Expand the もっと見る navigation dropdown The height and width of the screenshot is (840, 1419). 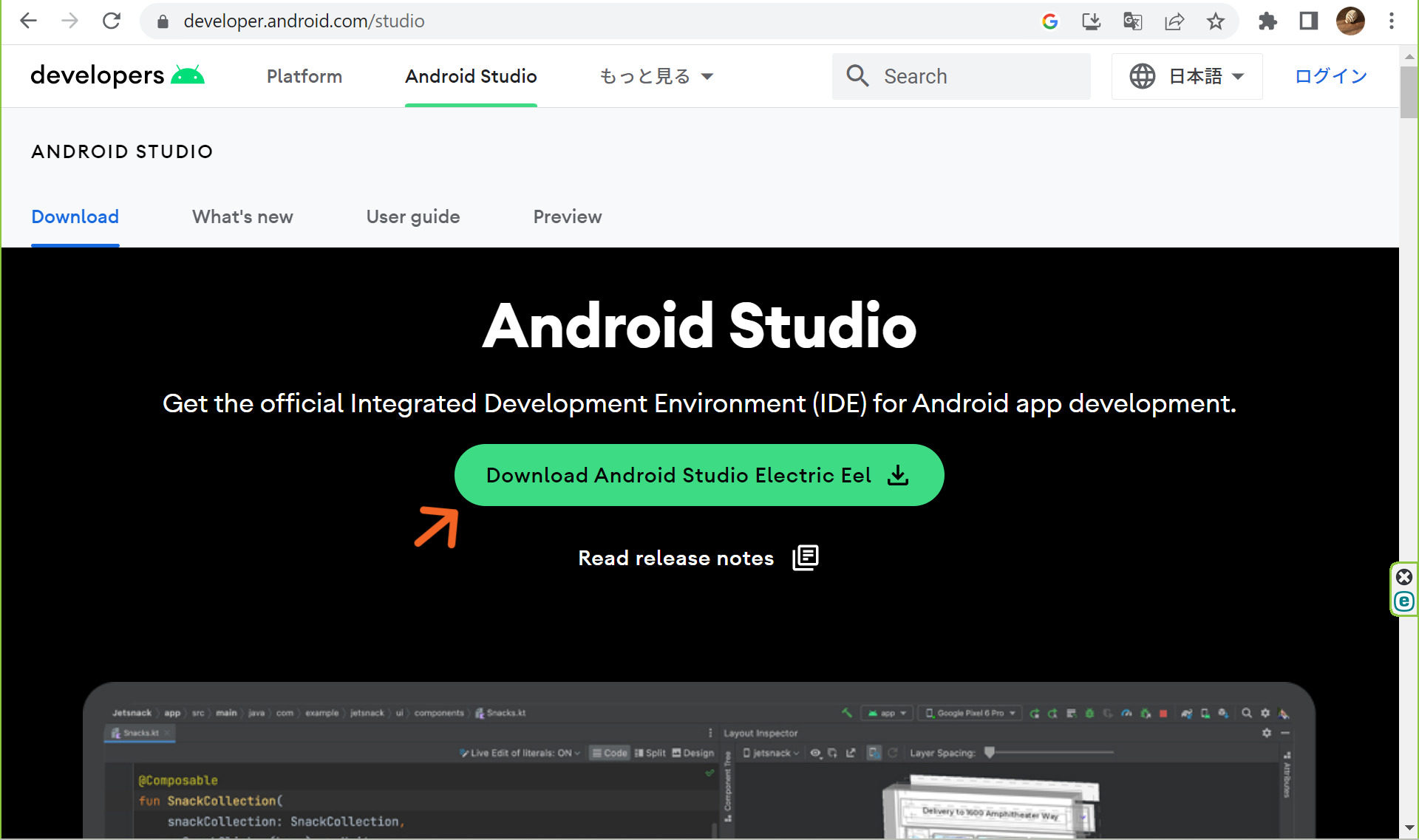point(656,75)
